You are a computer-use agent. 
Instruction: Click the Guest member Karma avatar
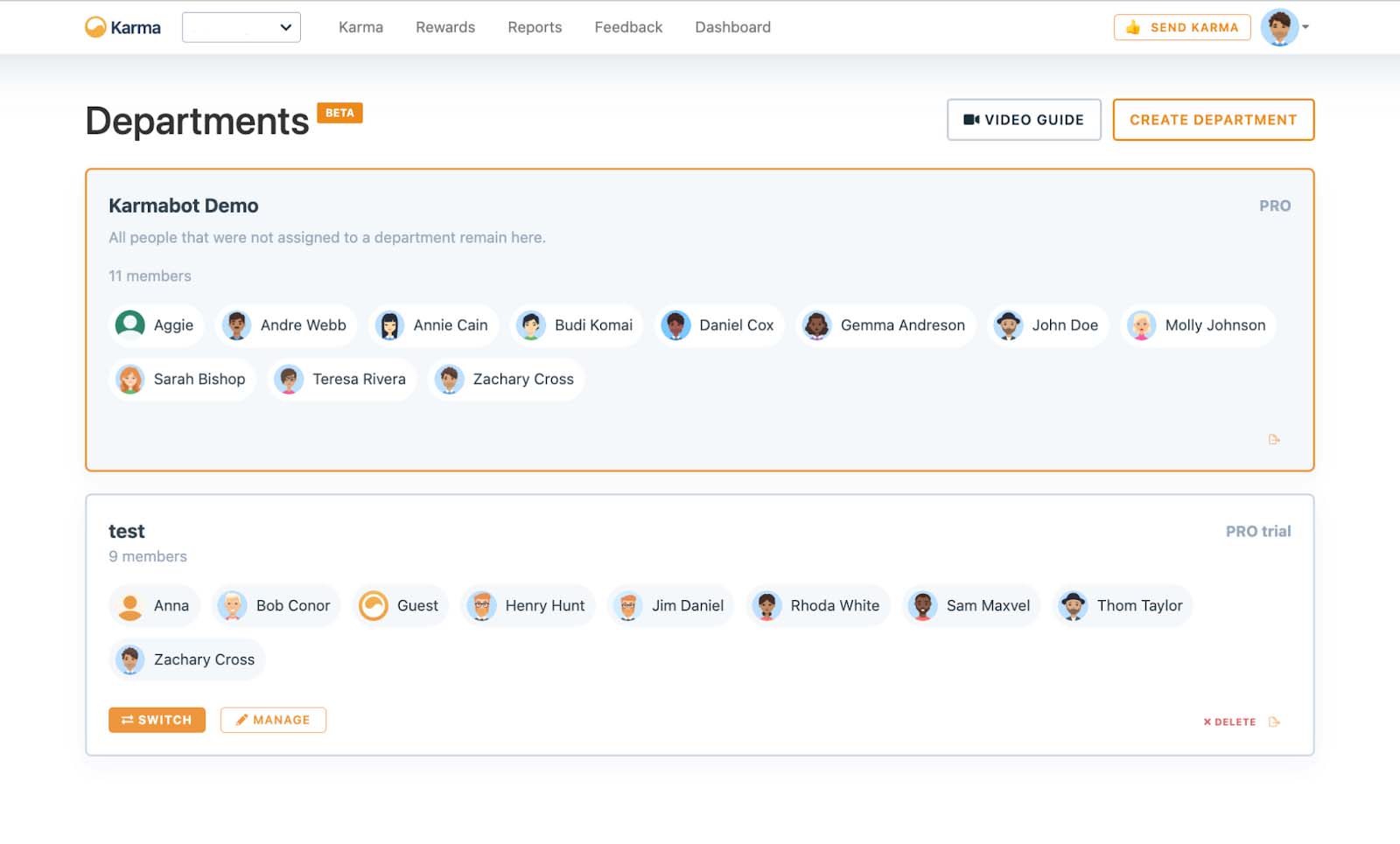[x=374, y=605]
